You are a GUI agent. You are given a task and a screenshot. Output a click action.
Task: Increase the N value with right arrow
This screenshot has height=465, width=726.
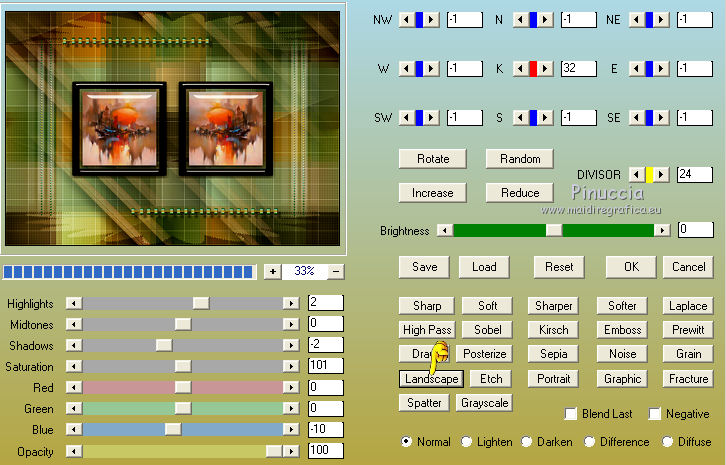coord(545,19)
